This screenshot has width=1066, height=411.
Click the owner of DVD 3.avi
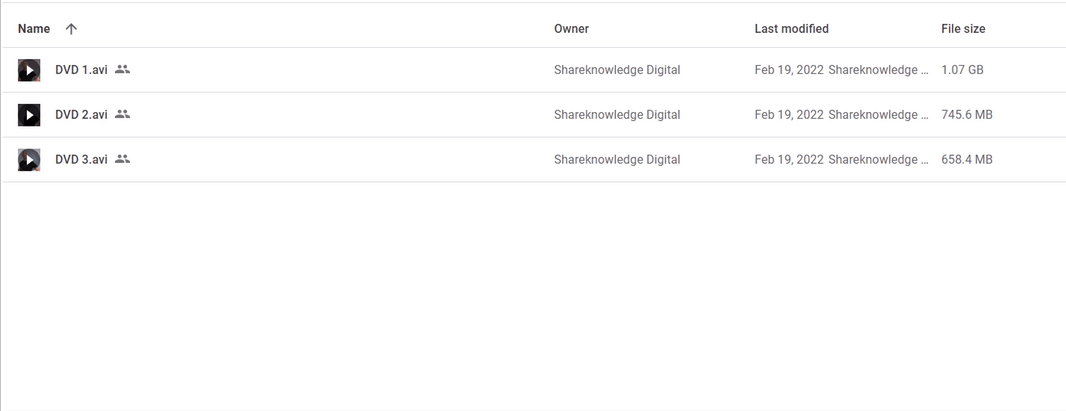[x=617, y=160]
